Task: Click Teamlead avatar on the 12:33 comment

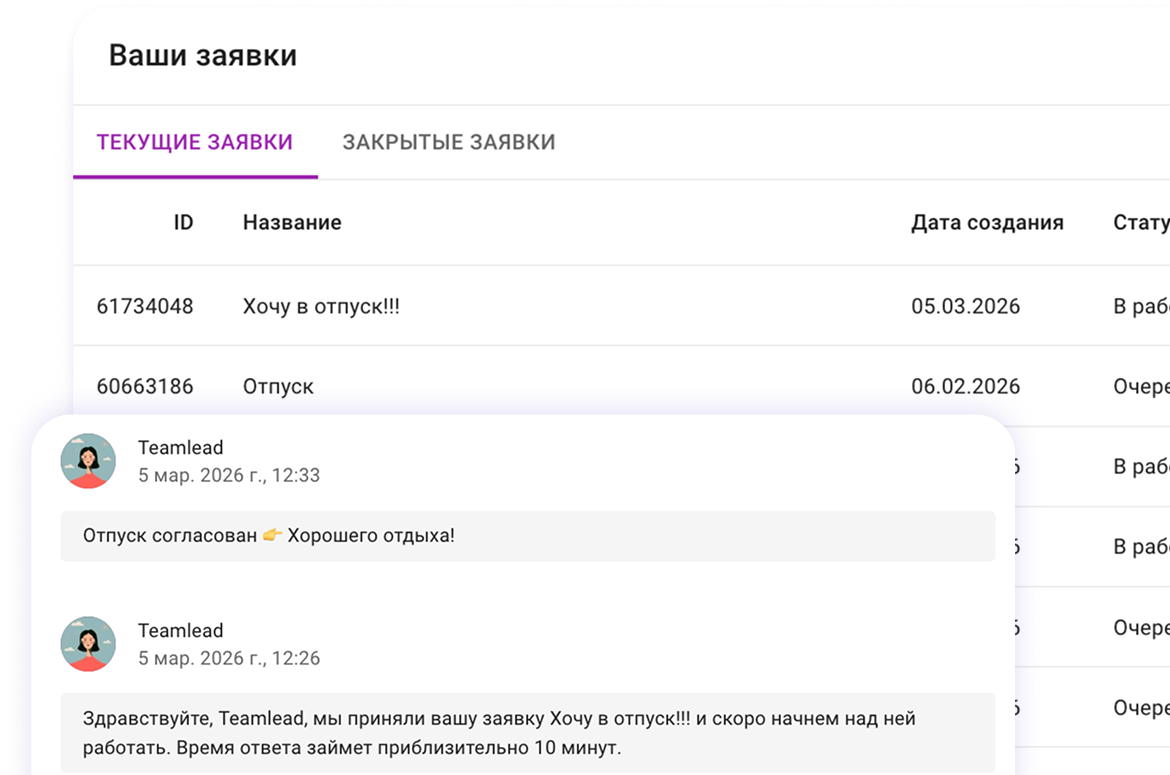Action: [88, 461]
